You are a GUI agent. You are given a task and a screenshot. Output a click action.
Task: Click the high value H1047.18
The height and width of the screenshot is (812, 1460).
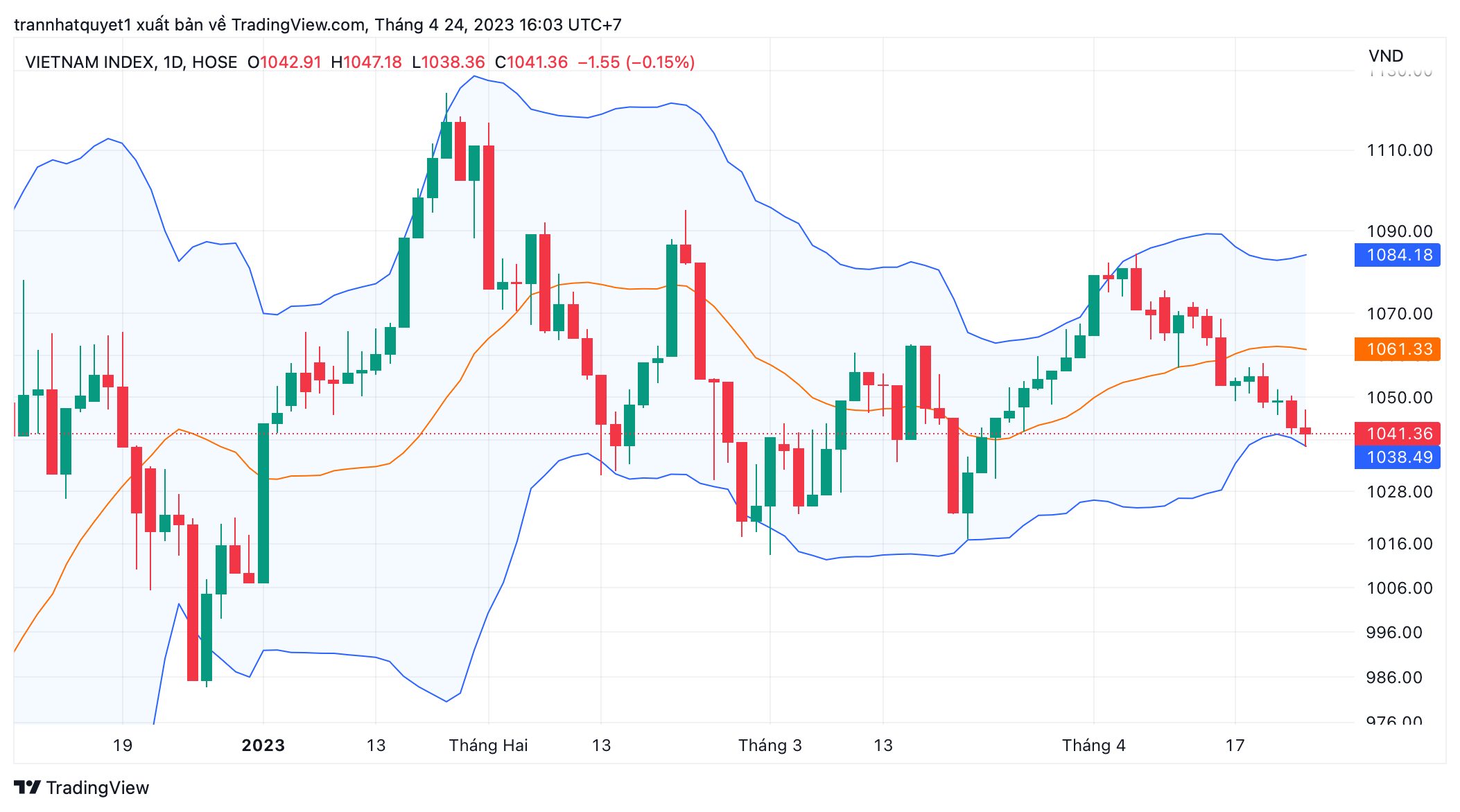click(x=366, y=62)
